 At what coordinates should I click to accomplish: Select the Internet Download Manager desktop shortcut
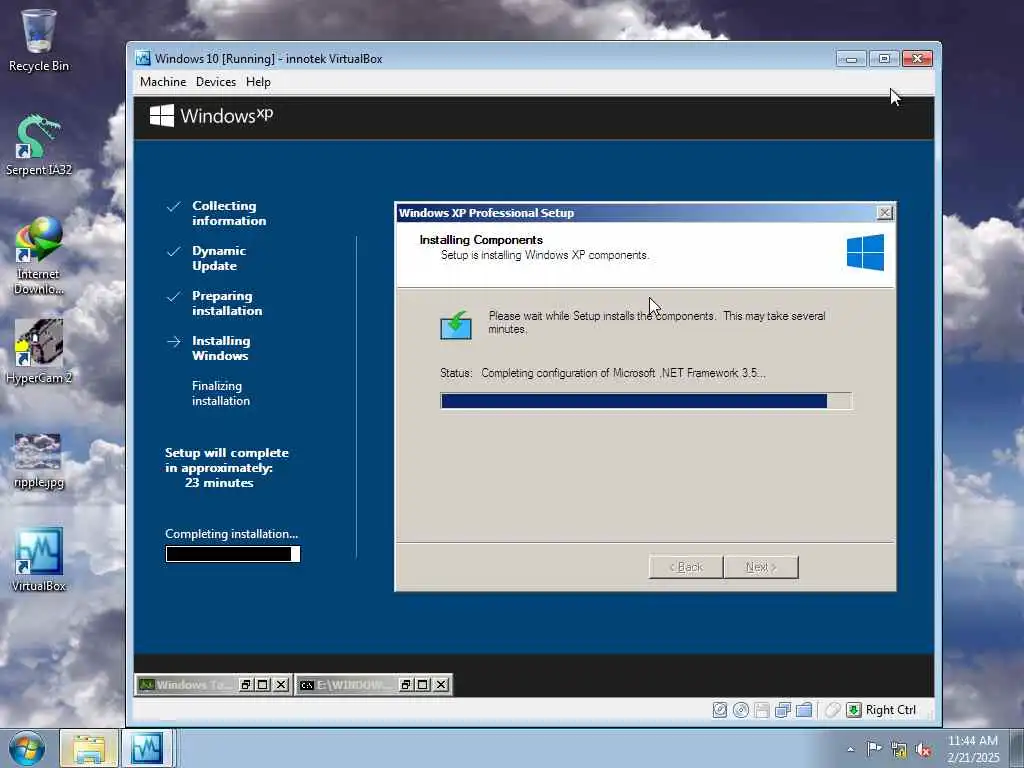(x=39, y=256)
